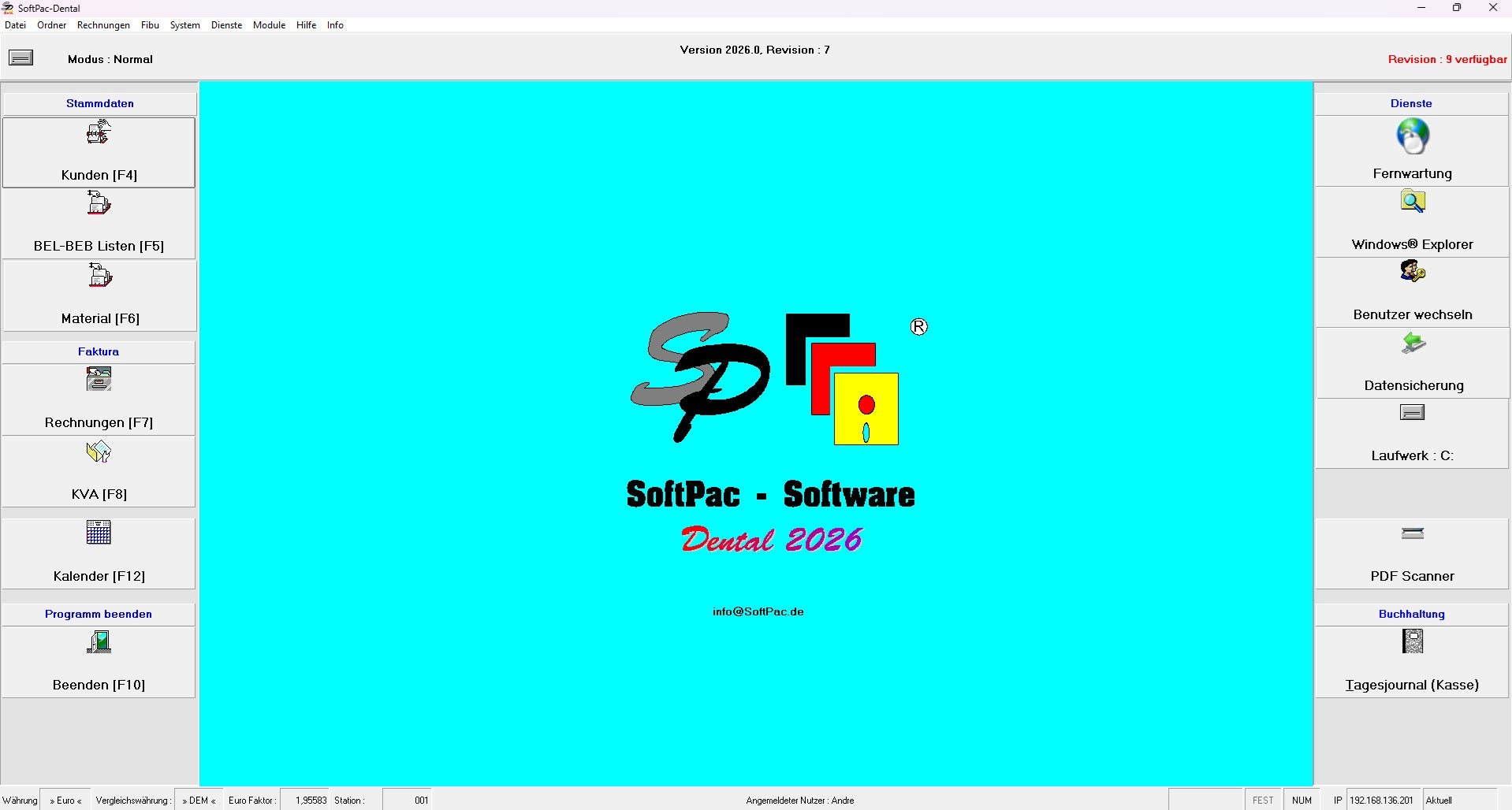Open the Info menu
Screen dimensions: 1512x810
point(335,25)
